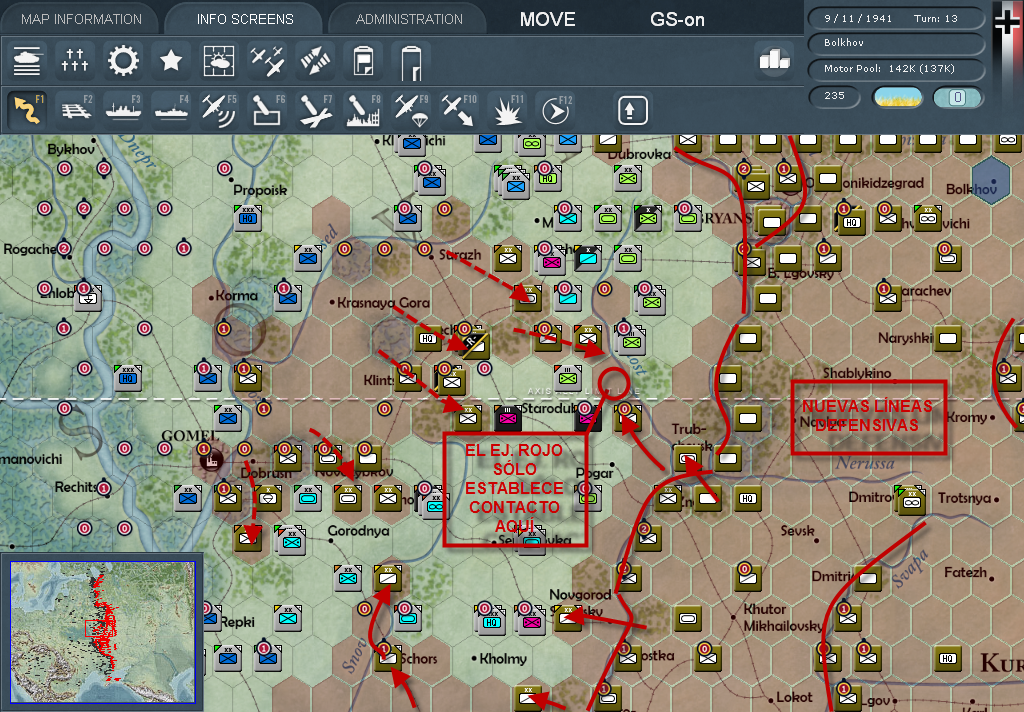This screenshot has height=712, width=1024.
Task: Toggle the blue 0 indicator button
Action: [957, 97]
